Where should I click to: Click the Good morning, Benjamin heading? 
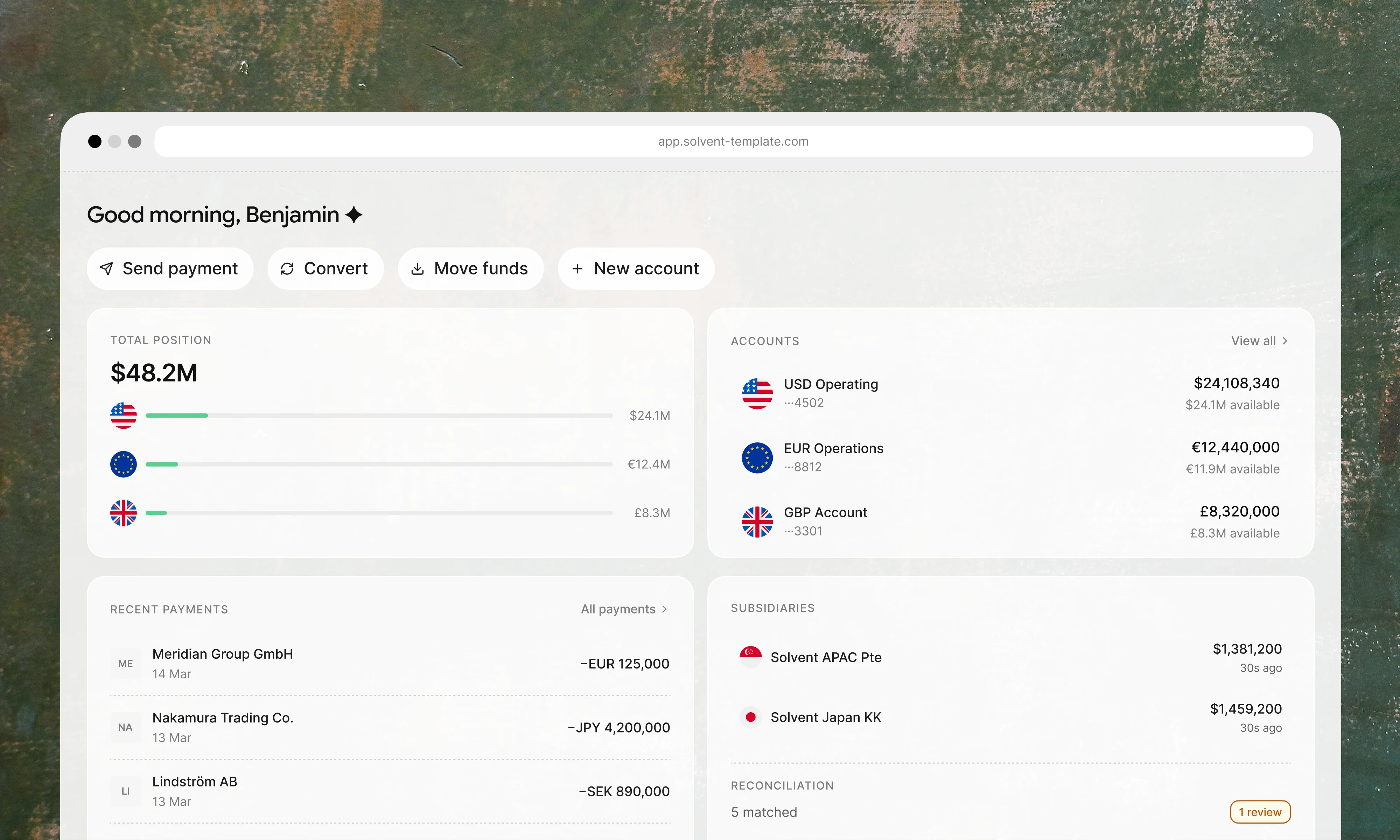click(213, 215)
